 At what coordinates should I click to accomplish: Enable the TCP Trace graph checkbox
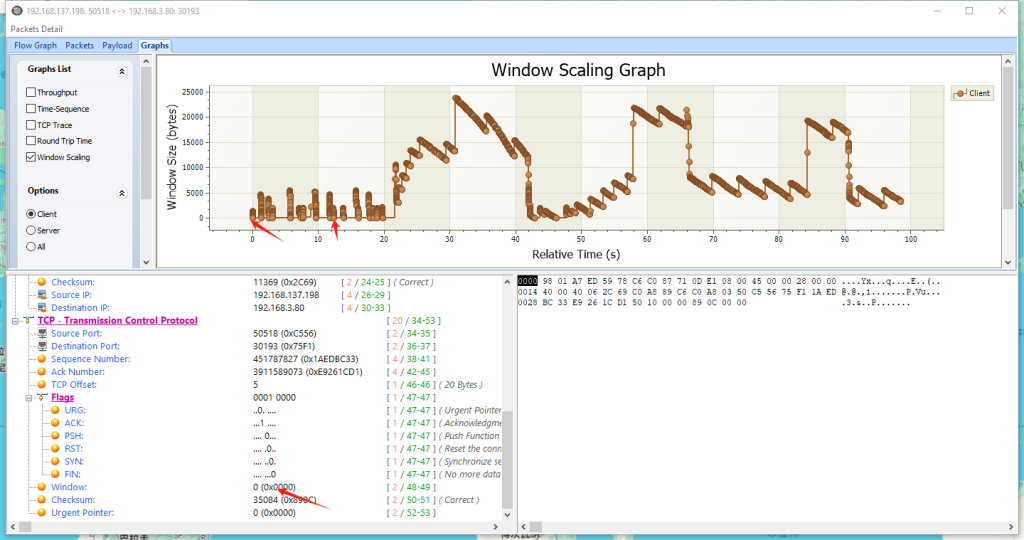pos(31,125)
